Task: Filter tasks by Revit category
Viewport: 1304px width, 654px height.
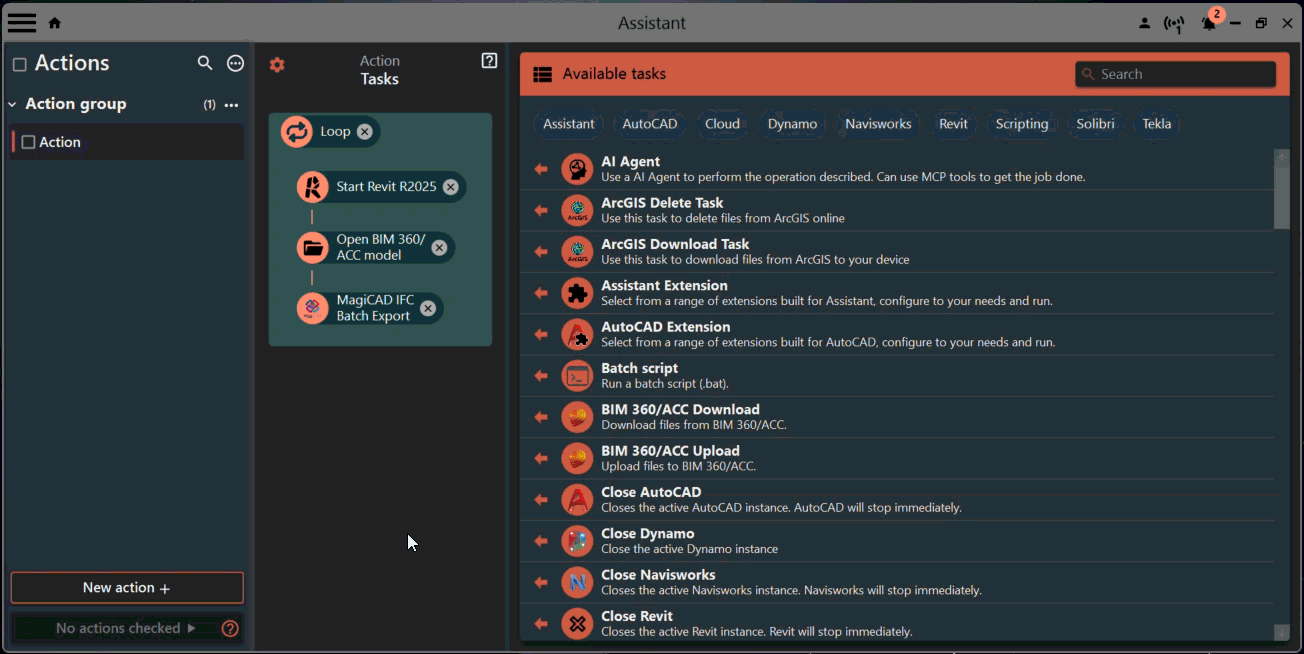Action: coord(953,124)
